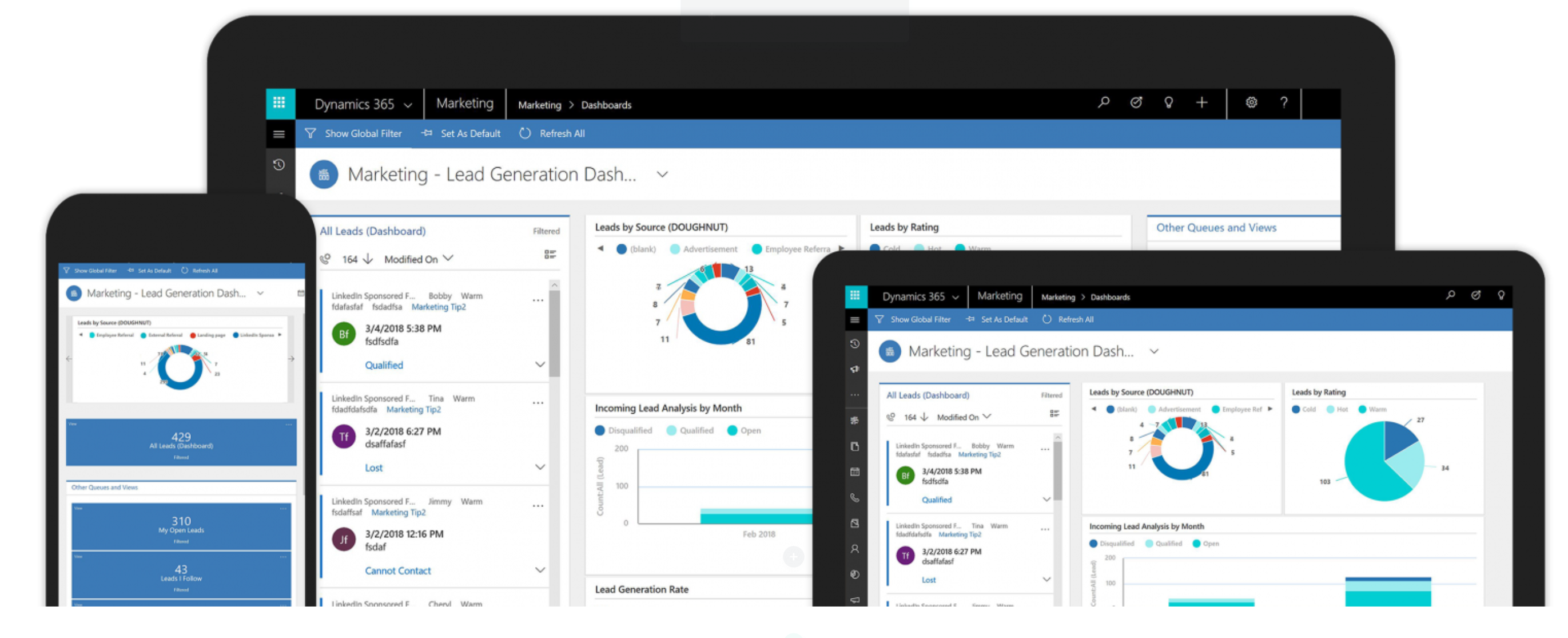The height and width of the screenshot is (638, 1568).
Task: Open Marketing app menu on large tablet
Action: [465, 104]
